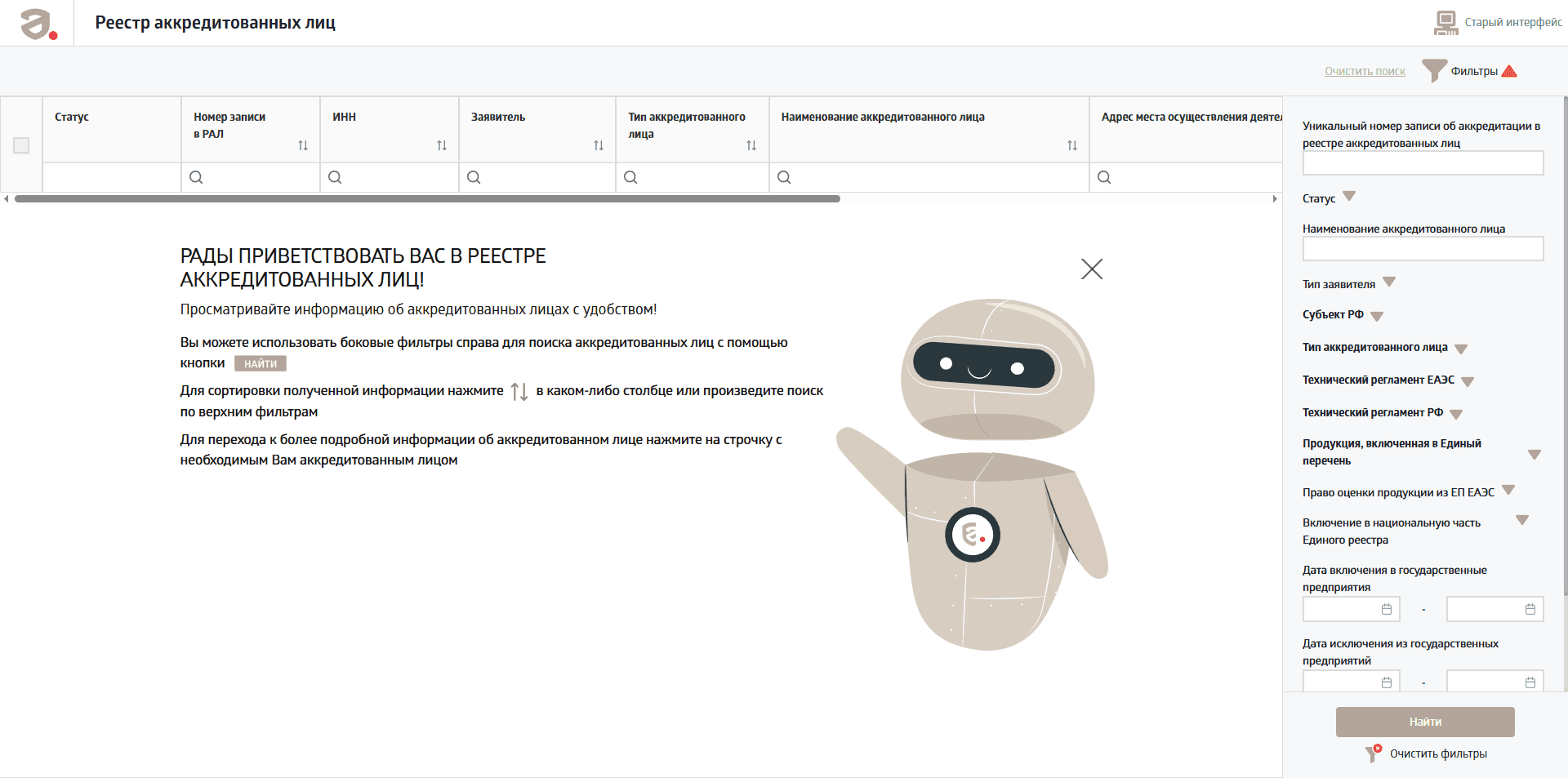Click the horizontal table scrollbar

click(427, 198)
